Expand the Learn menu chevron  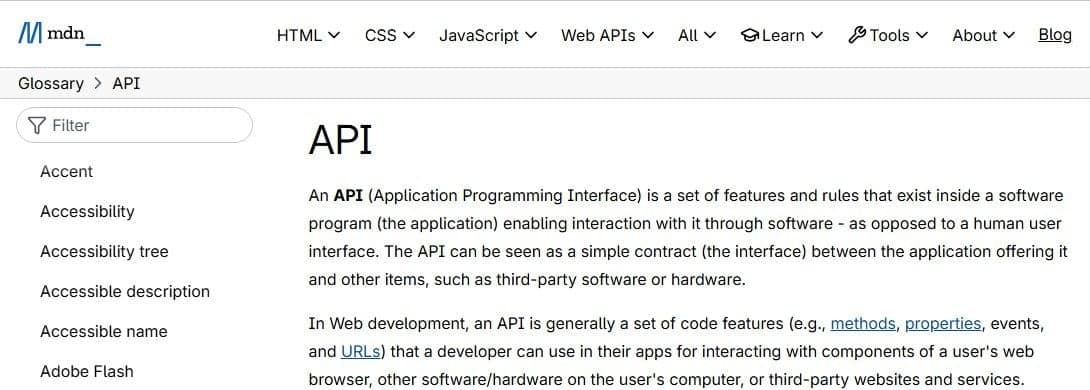tap(817, 35)
